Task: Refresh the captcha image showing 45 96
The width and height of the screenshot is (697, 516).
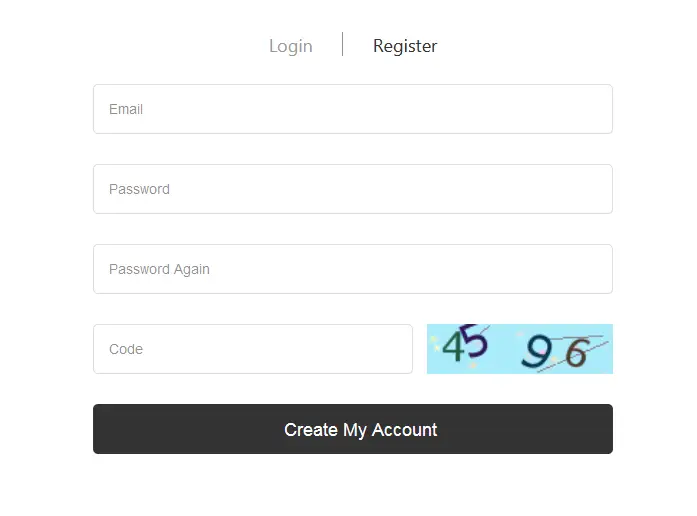Action: (x=520, y=349)
